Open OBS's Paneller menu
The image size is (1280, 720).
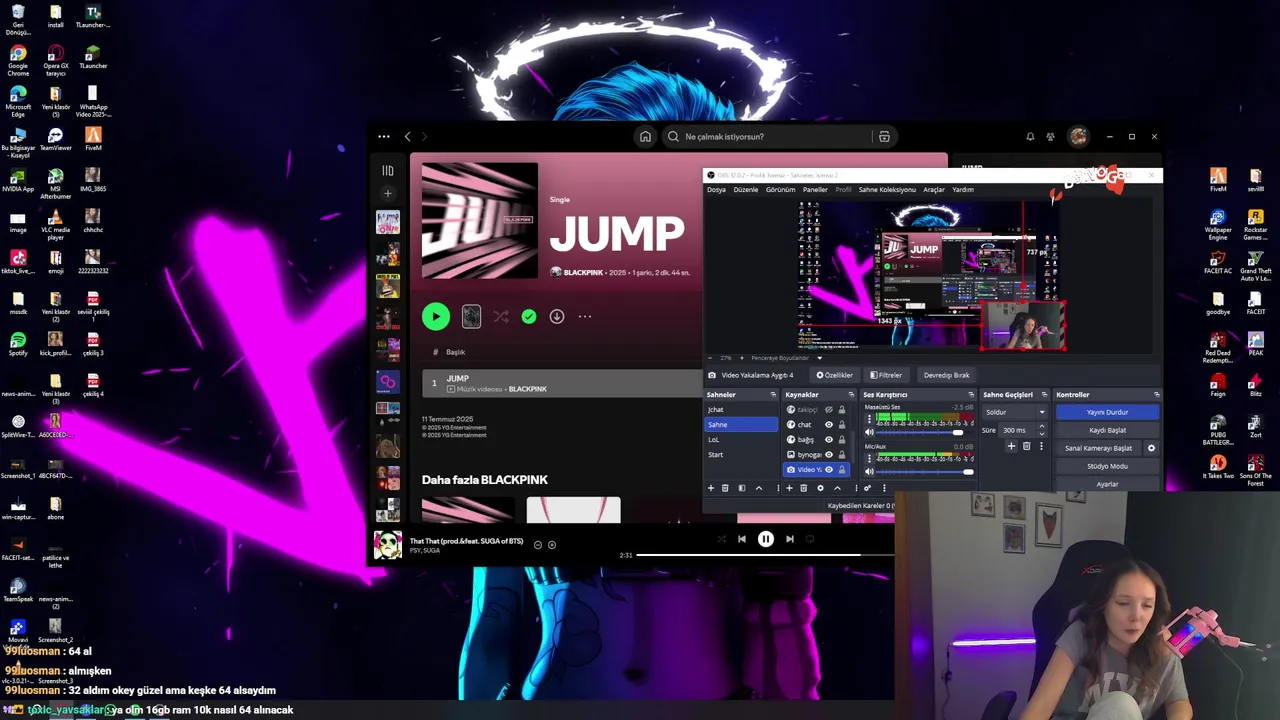pos(815,190)
